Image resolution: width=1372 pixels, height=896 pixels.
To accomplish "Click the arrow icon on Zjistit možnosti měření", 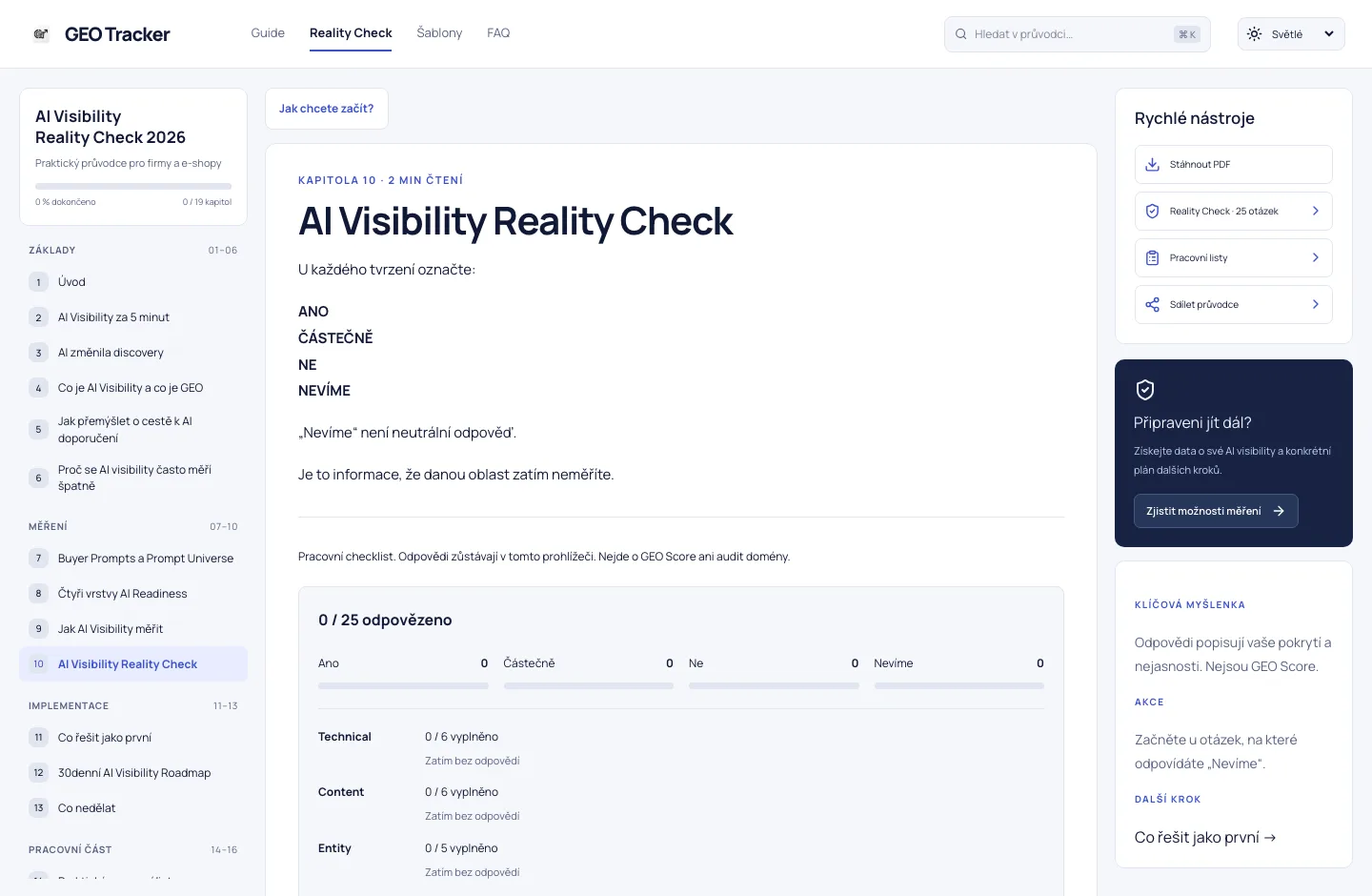I will pos(1279,511).
